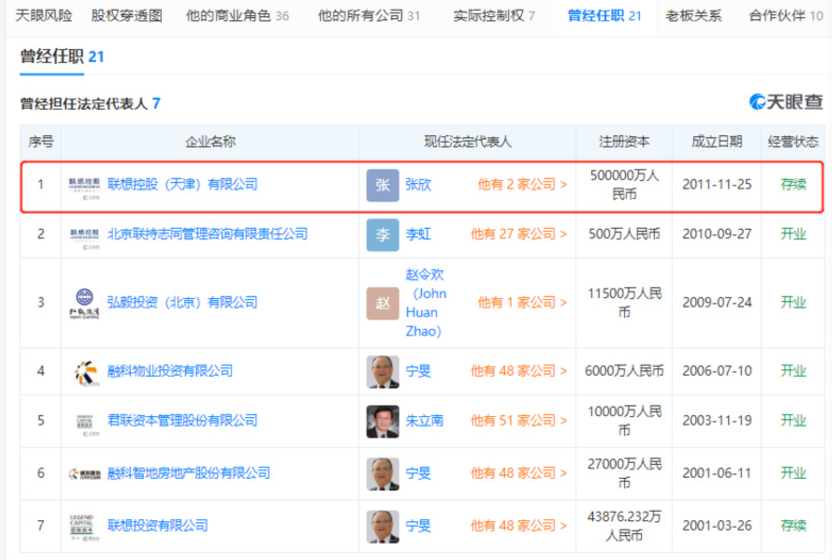Screen dimensions: 832x560
Task: Click 存续 status in 联想控股（天津）row
Action: 793,184
